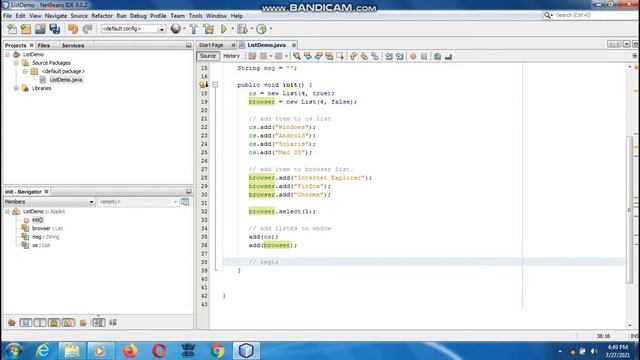
Task: Expand the Libraries tree node
Action: [16, 88]
